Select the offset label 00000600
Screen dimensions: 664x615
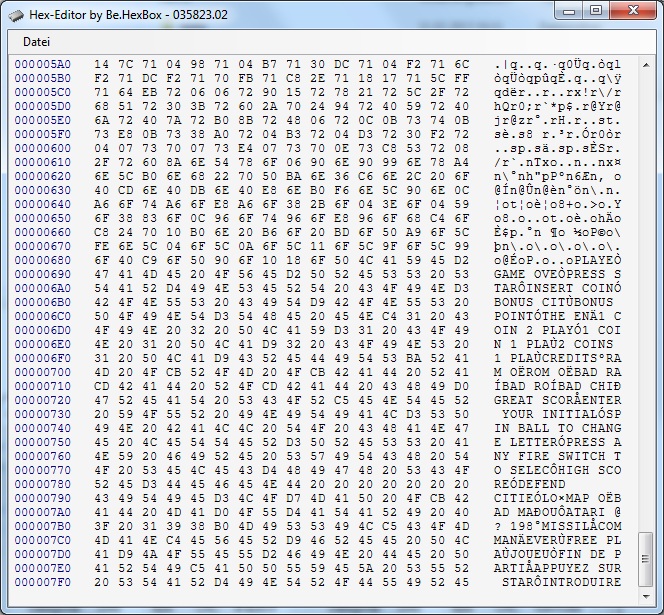[x=42, y=147]
